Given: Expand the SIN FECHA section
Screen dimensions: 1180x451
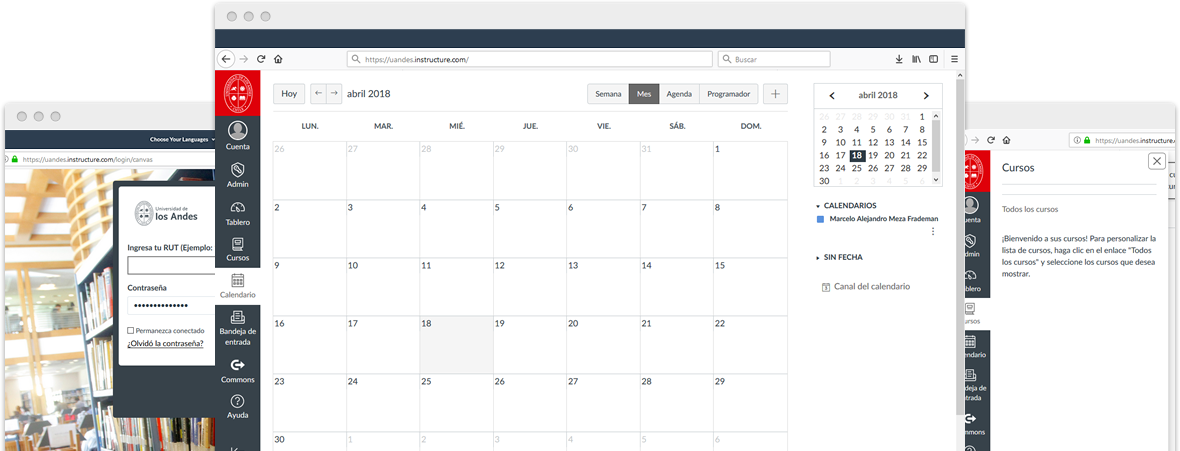Looking at the screenshot, I should (x=818, y=258).
